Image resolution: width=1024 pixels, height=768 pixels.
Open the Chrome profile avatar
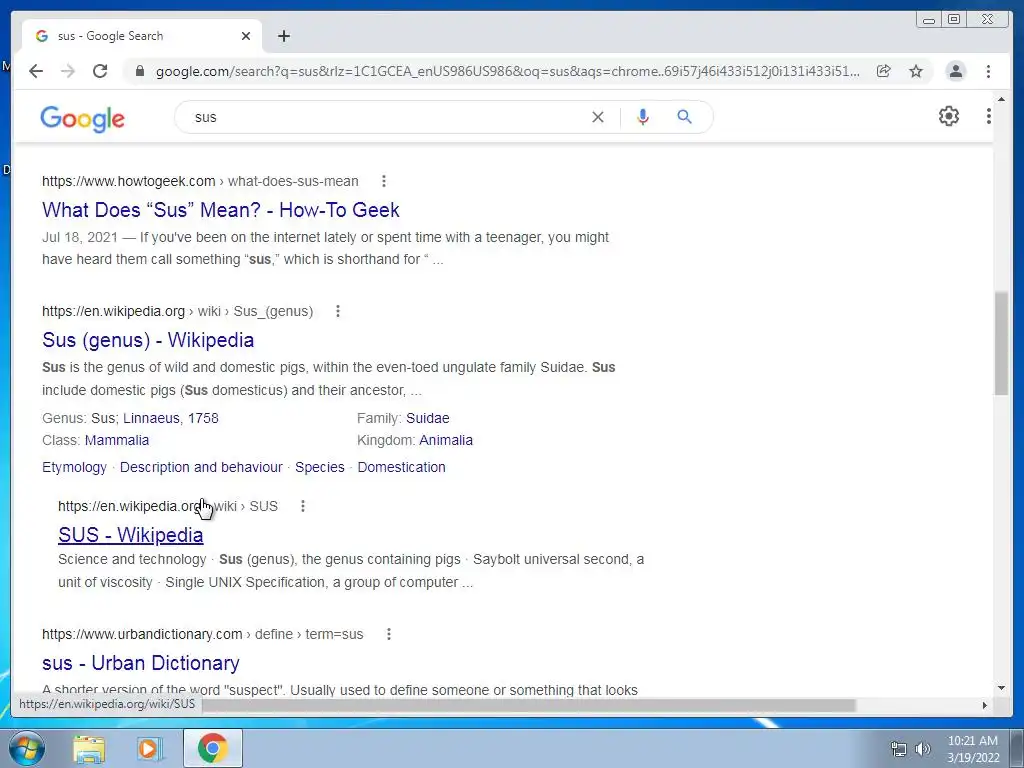955,71
